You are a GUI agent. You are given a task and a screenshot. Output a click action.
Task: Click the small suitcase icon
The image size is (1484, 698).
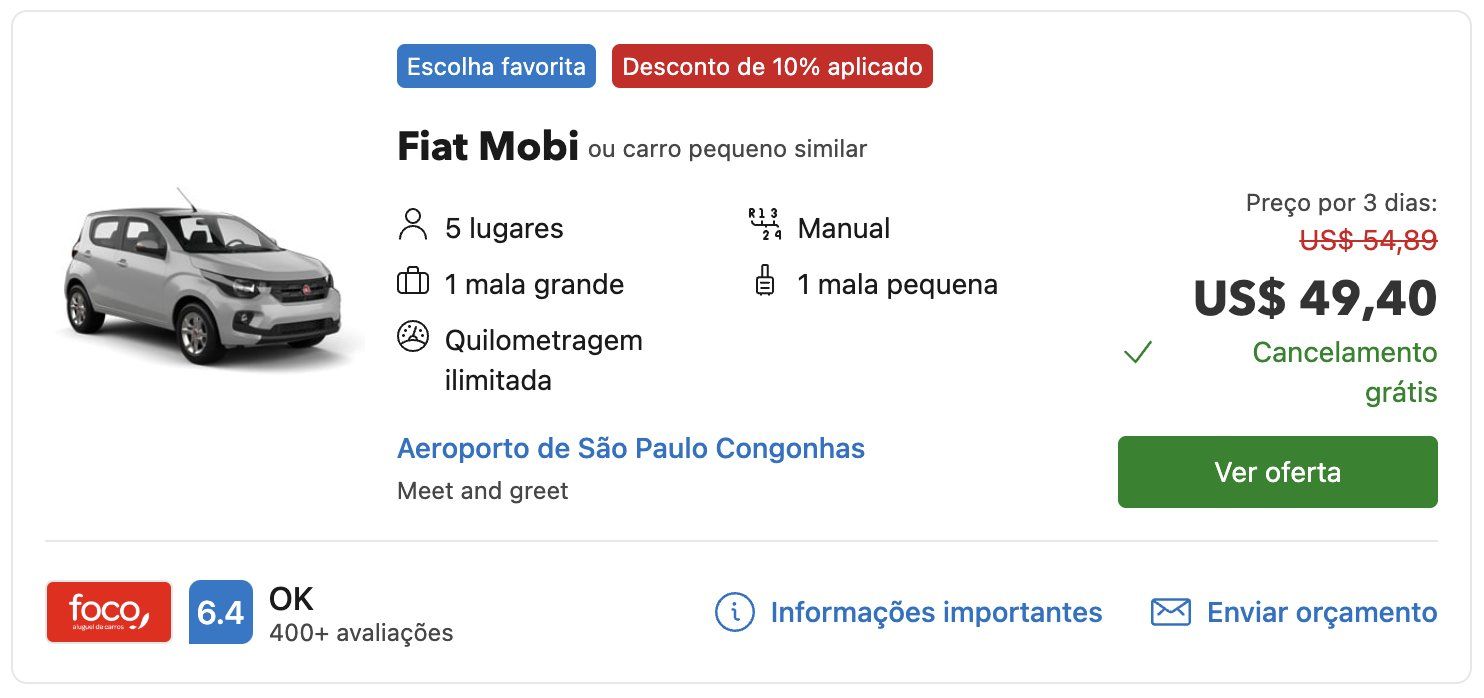pos(765,282)
